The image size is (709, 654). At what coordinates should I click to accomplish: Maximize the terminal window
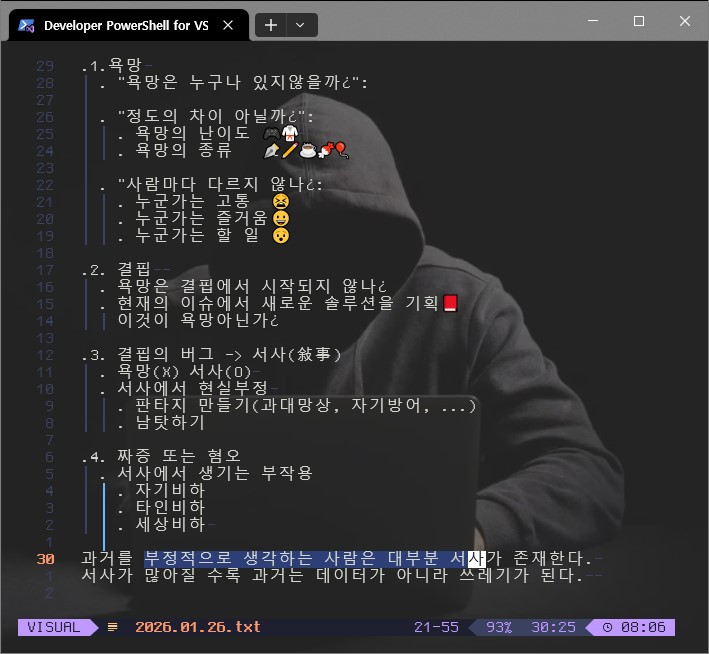(x=638, y=21)
